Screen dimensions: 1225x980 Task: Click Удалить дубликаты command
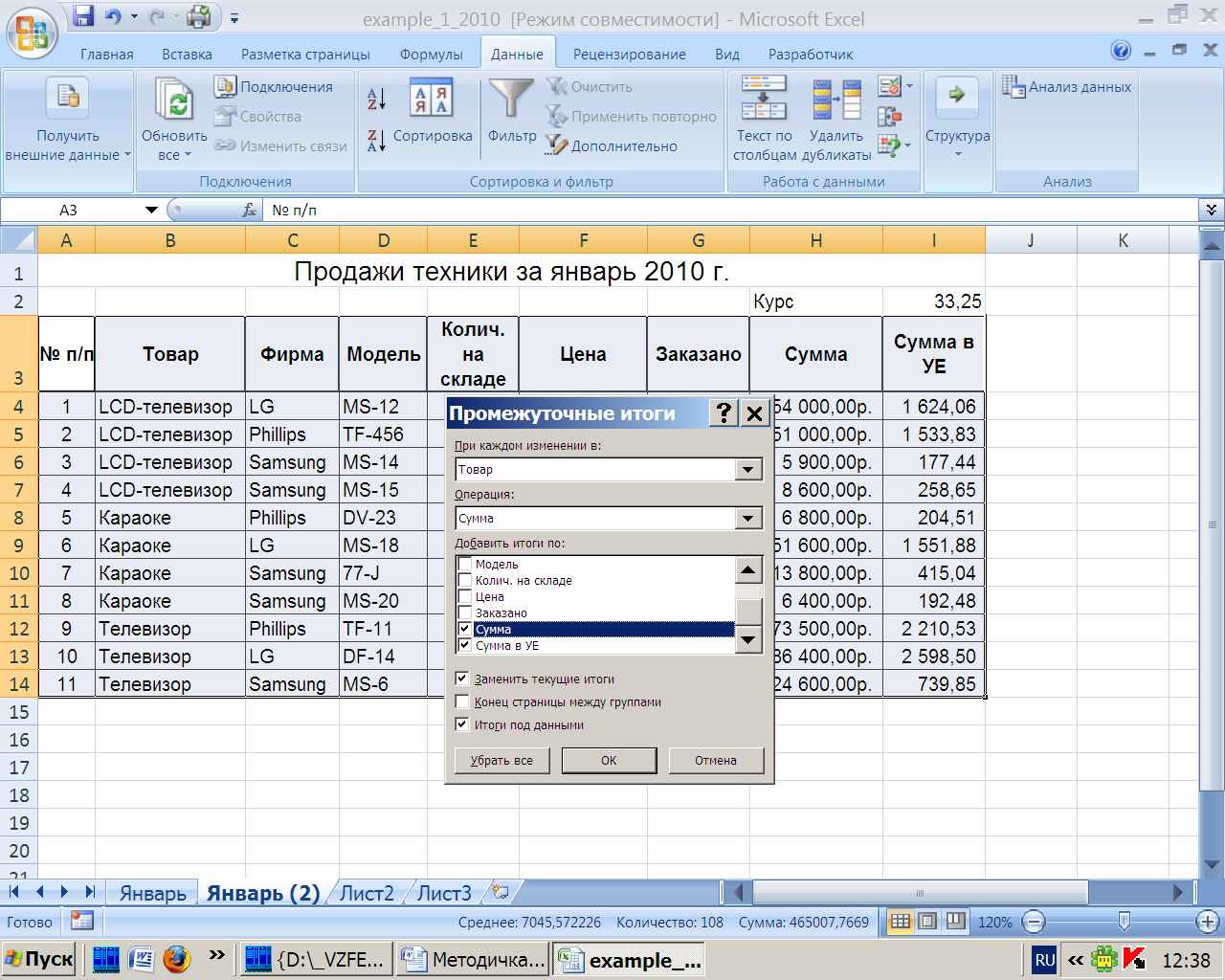pyautogui.click(x=836, y=119)
